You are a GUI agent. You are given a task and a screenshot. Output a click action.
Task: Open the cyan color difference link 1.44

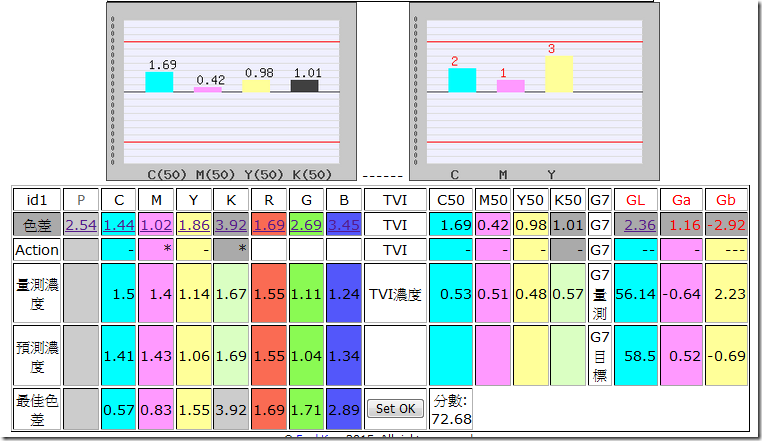[x=118, y=225]
